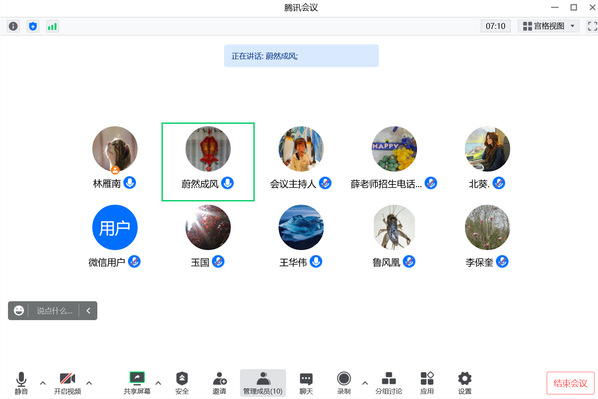Select 微信用户 blue avatar
This screenshot has width=598, height=399.
(115, 227)
